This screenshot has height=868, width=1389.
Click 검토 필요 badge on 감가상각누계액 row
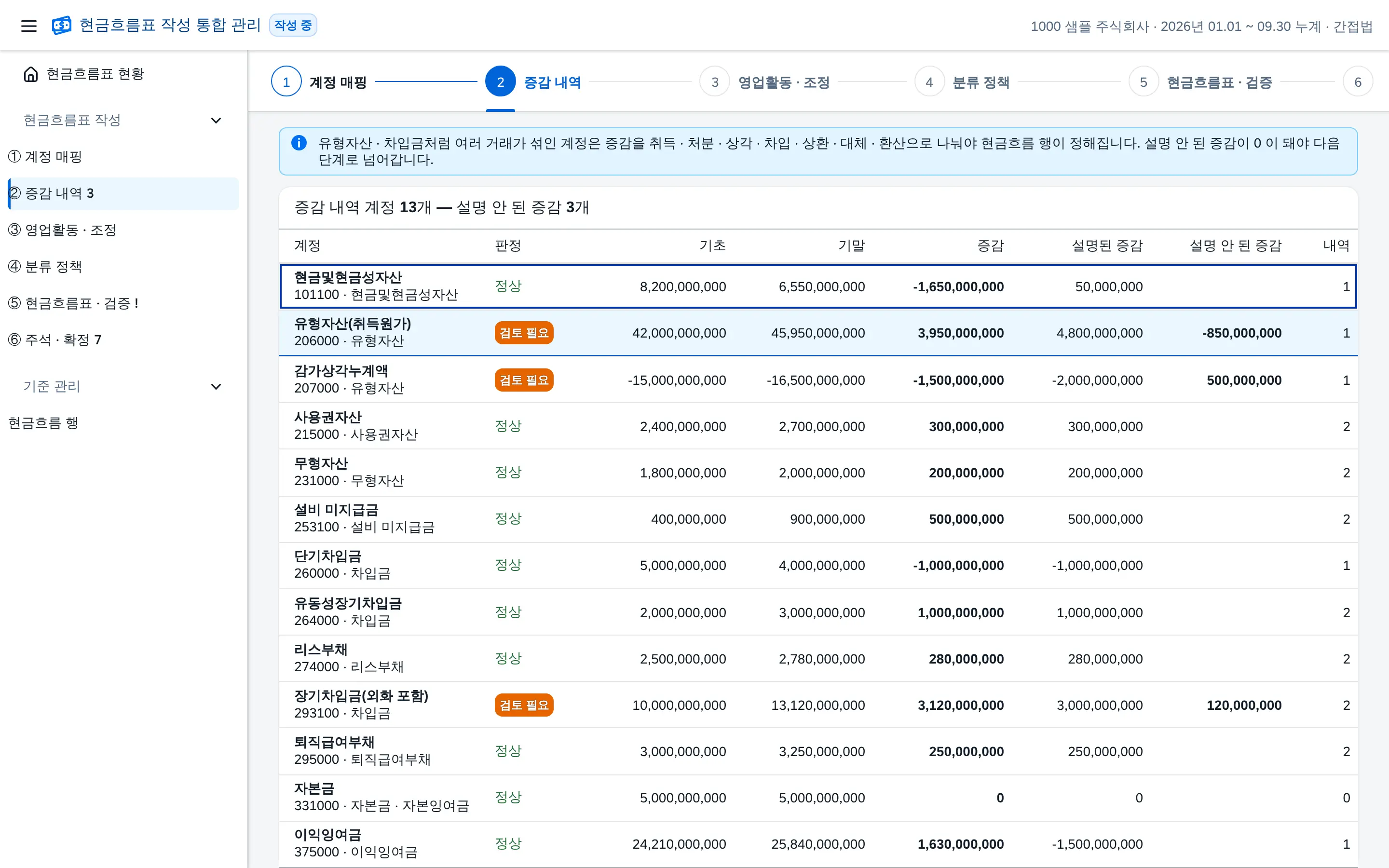point(524,380)
